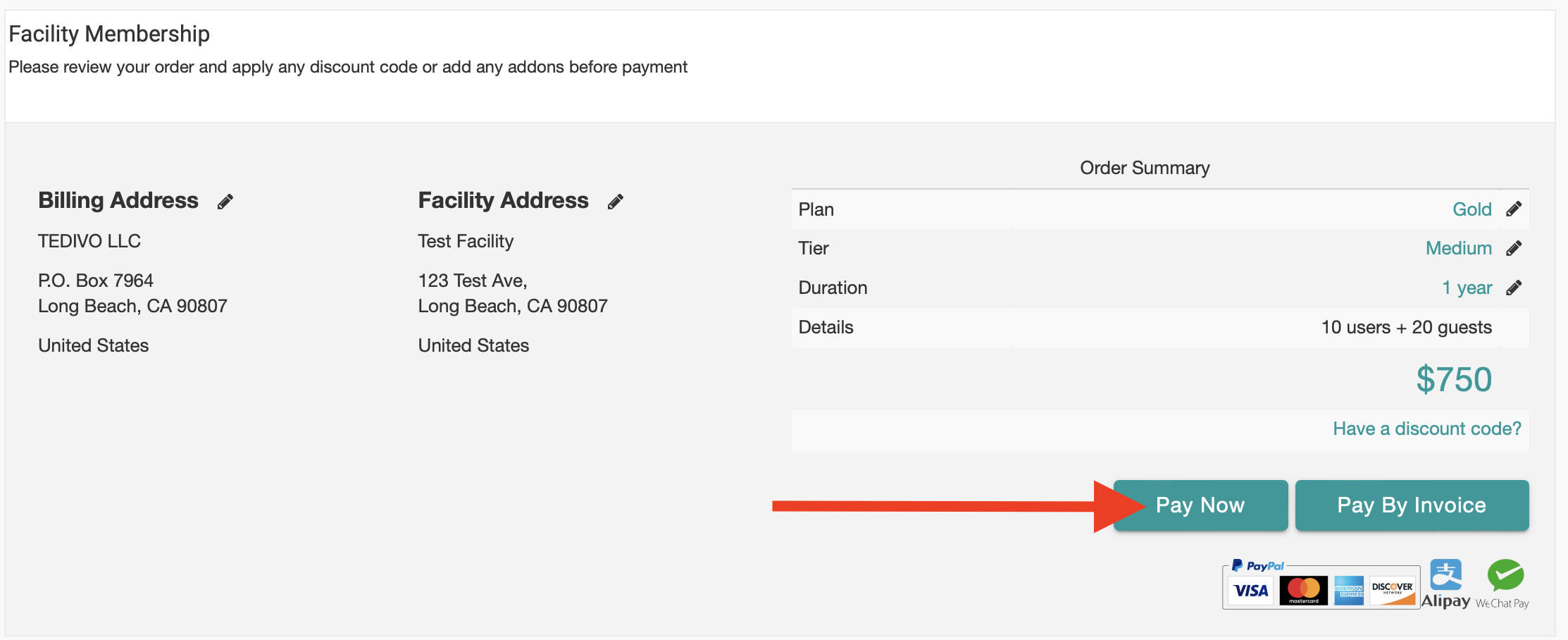The image size is (1568, 640).
Task: Choose the WeChat Pay icon
Action: [1505, 584]
